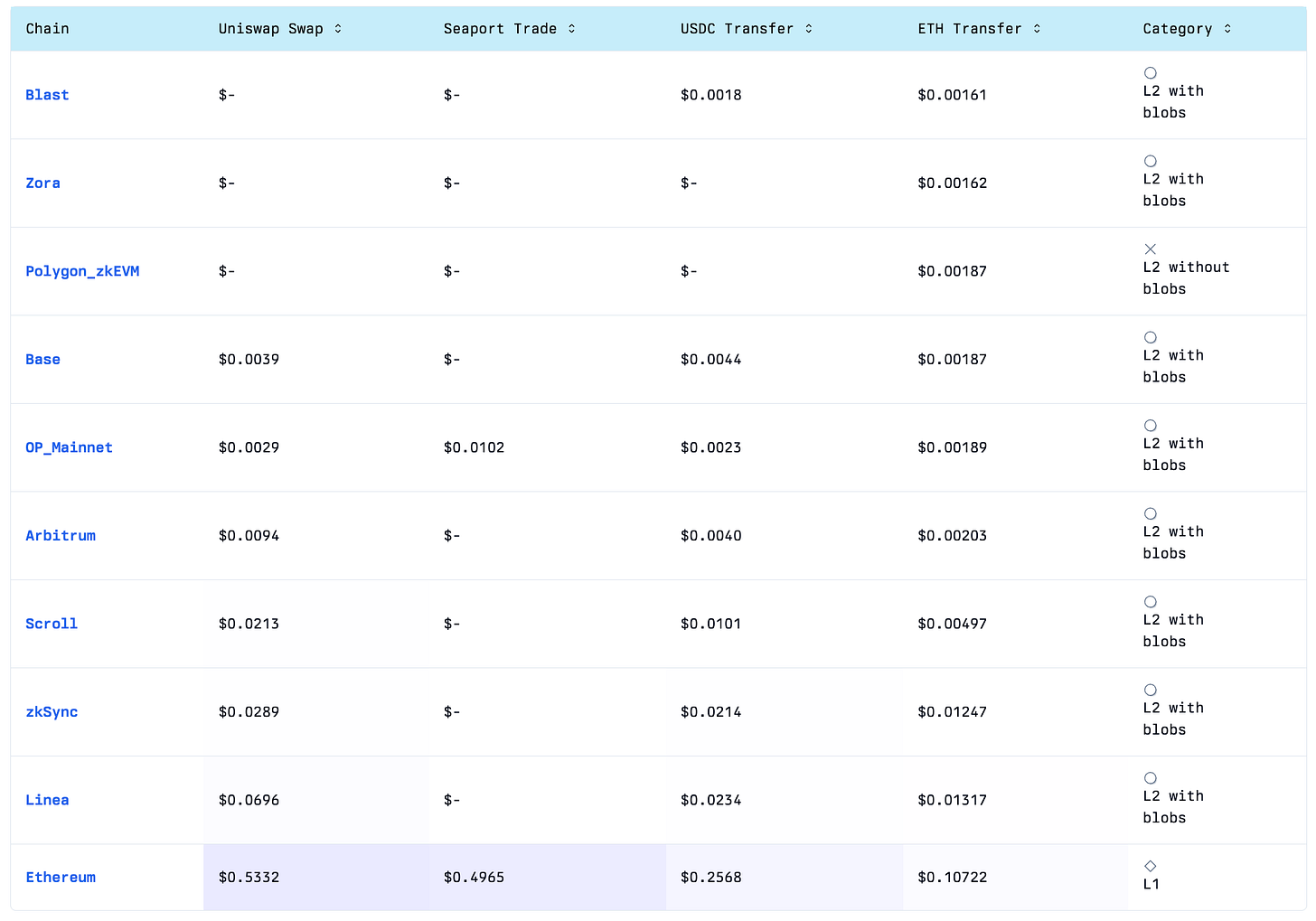The width and height of the screenshot is (1316, 921).
Task: Click the Seaport Trade header label
Action: [x=500, y=29]
